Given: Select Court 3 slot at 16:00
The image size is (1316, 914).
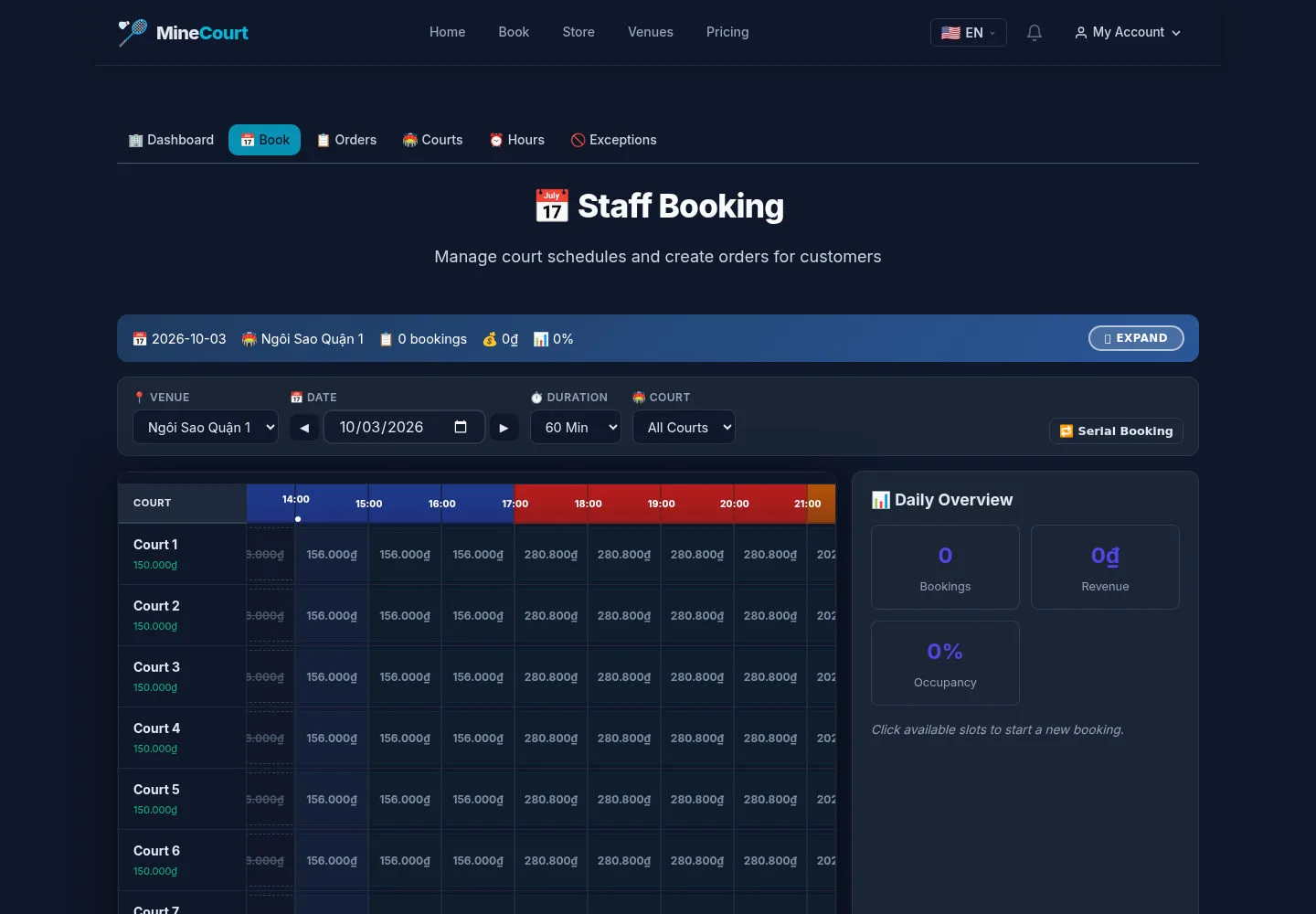Looking at the screenshot, I should [x=478, y=676].
